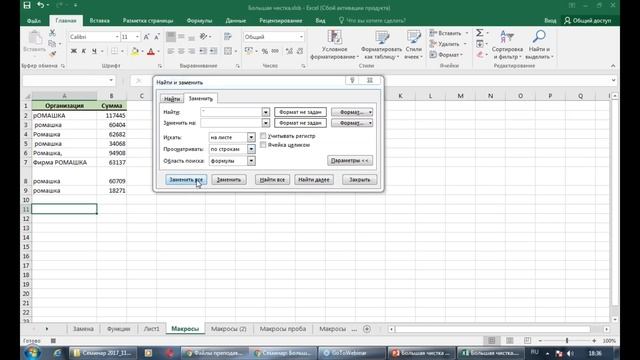
Task: Open the 'Заменить на' field dropdown arrow
Action: 266,123
